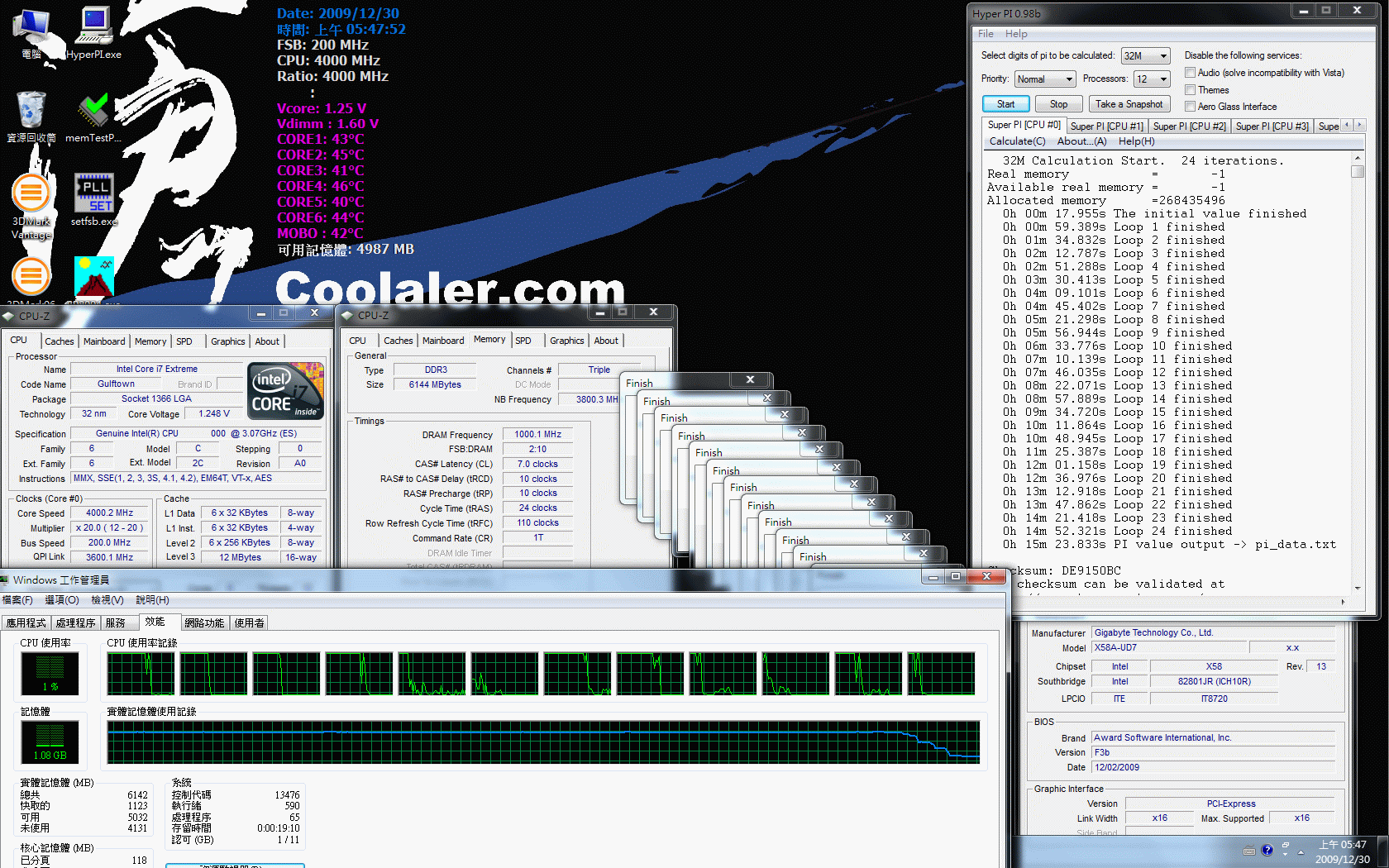Open the Mainboard tab in left CPU-Z window

tap(104, 341)
